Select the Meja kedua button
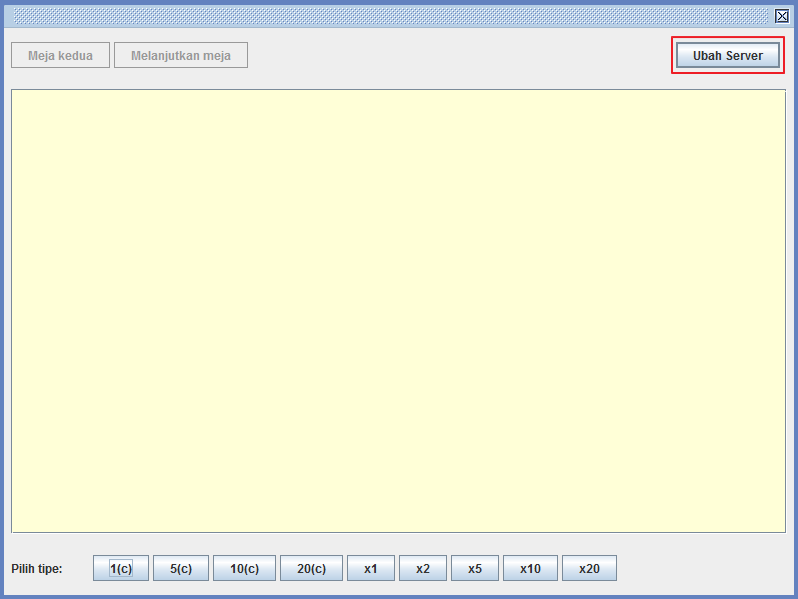Viewport: 798px width, 599px height. pos(61,55)
